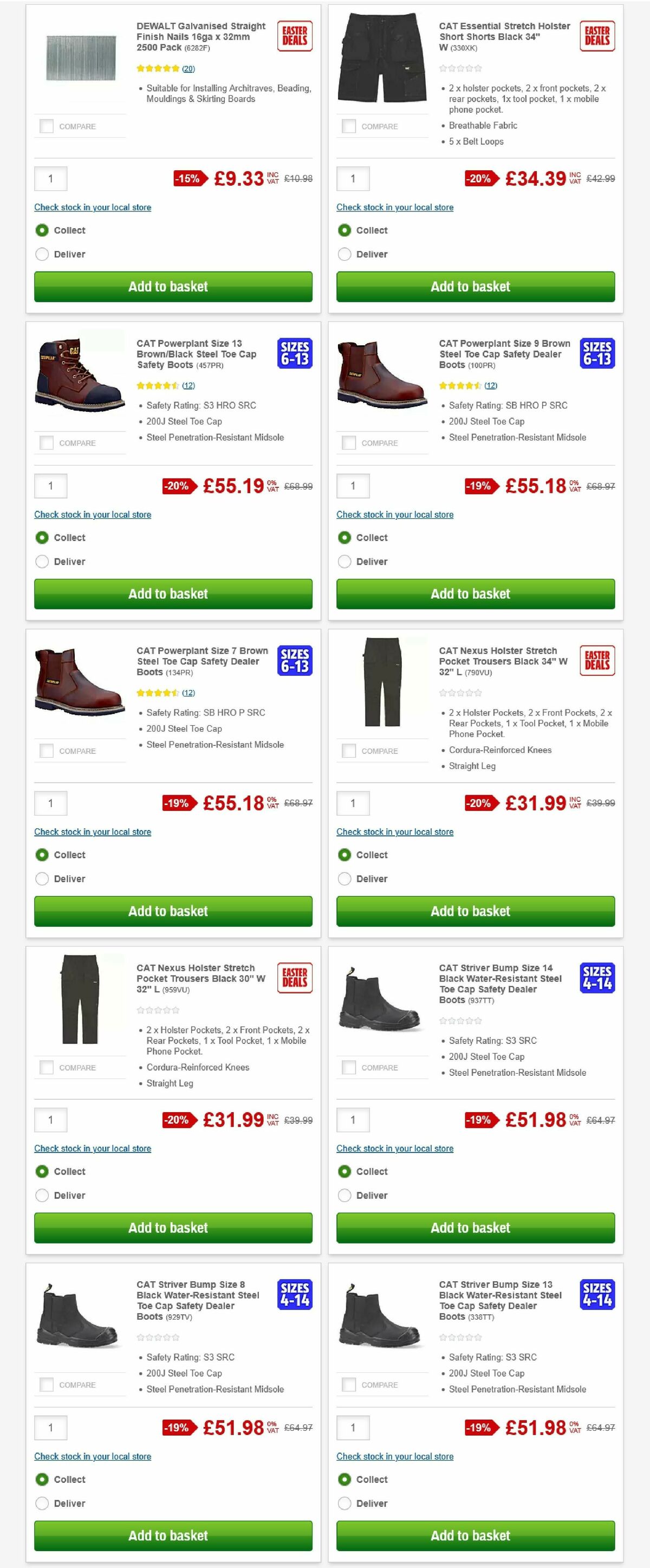Open Check stock link for CAT Powerplant Size 9
The image size is (650, 1568).
(x=395, y=514)
